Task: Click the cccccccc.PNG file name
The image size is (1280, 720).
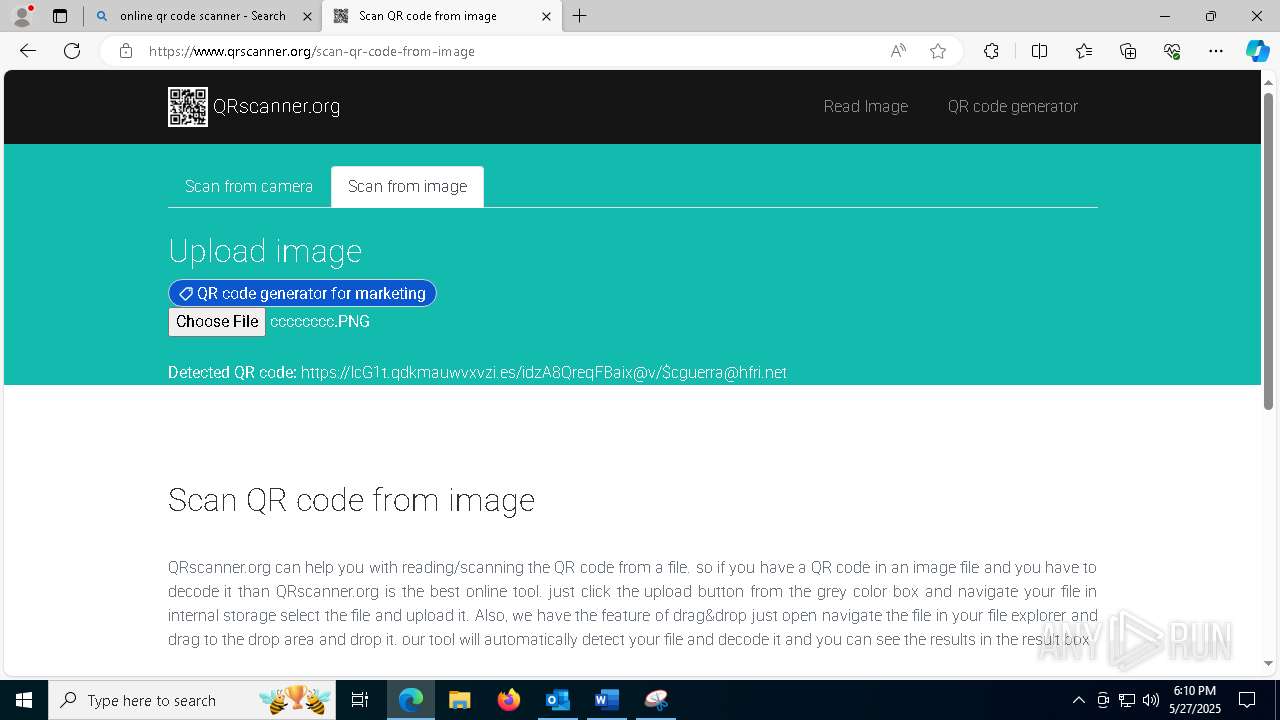Action: 320,322
